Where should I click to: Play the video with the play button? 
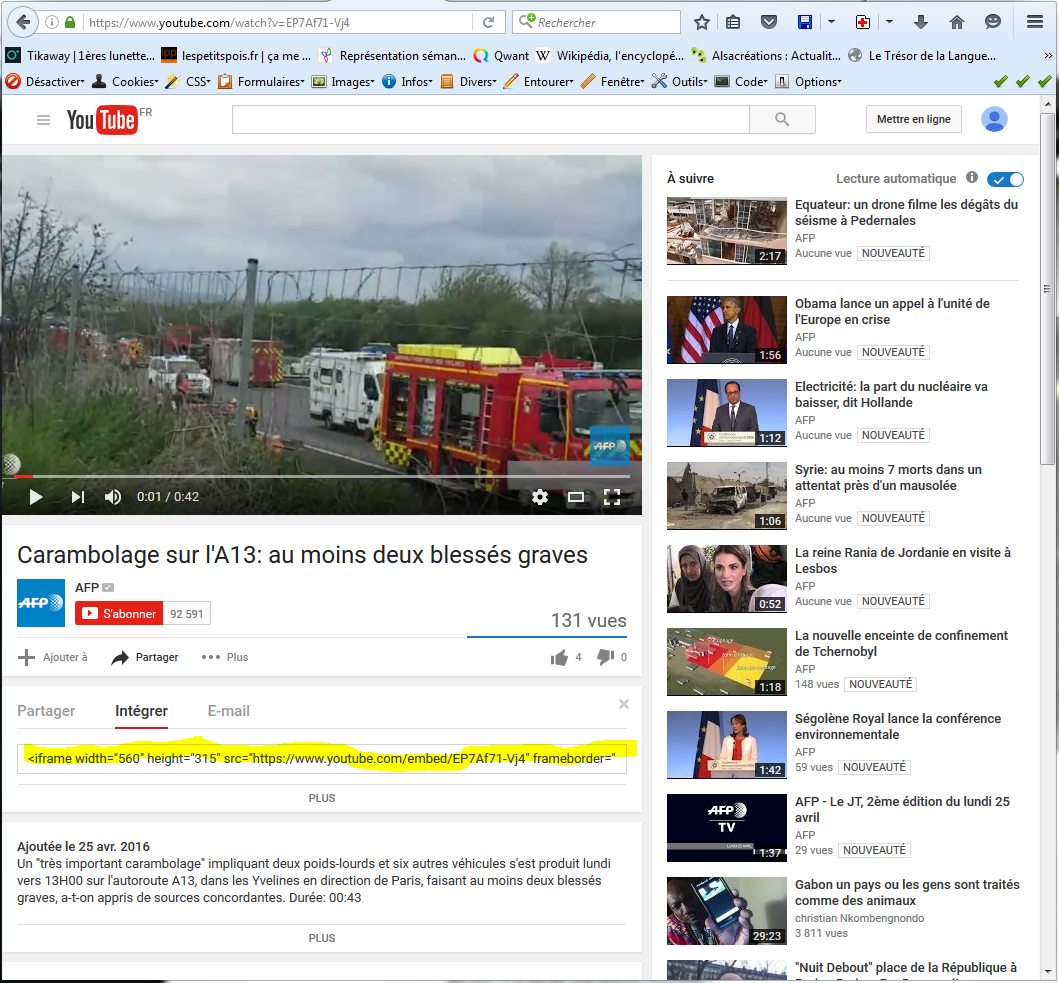click(36, 497)
